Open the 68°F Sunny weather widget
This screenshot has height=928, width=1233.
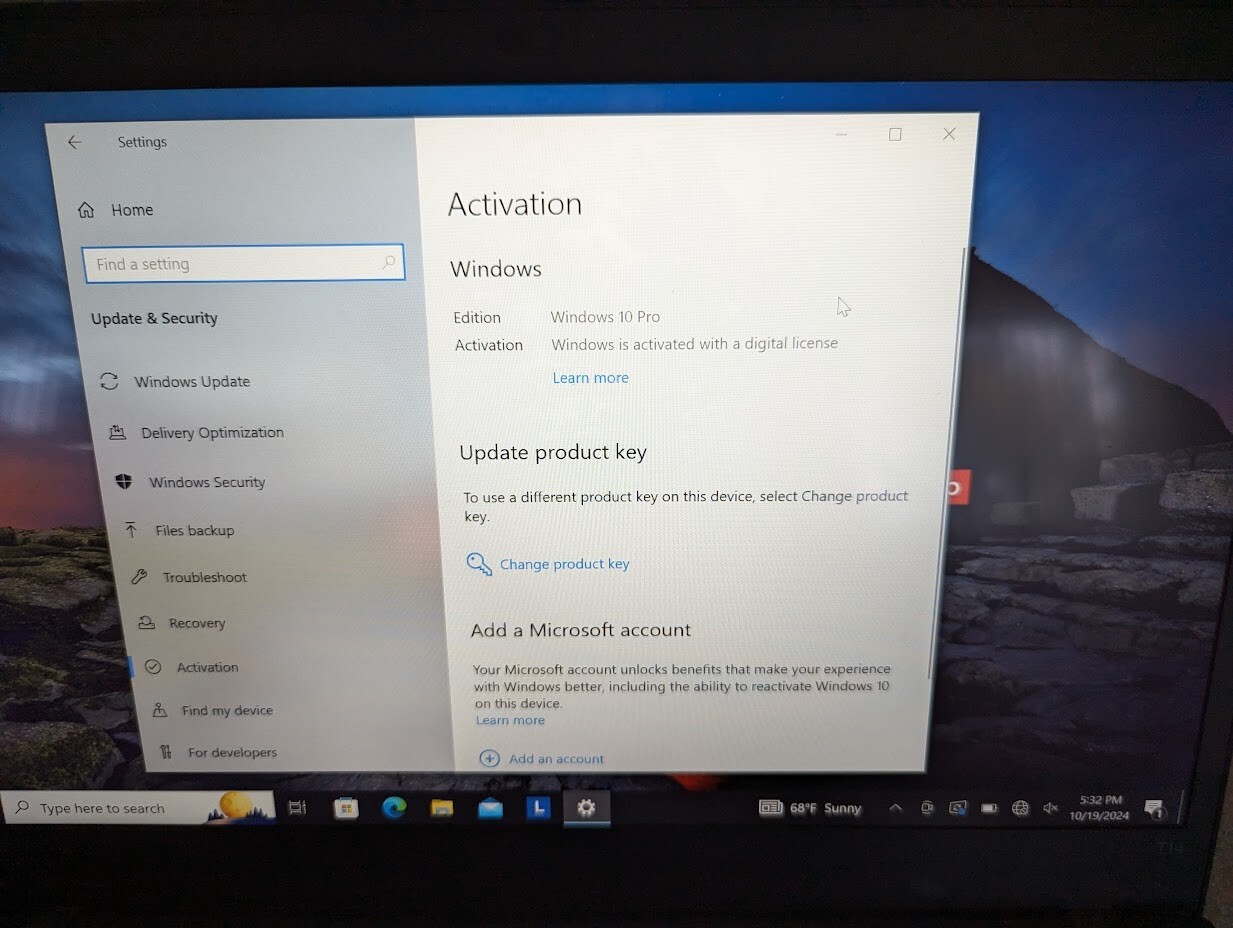[x=810, y=808]
